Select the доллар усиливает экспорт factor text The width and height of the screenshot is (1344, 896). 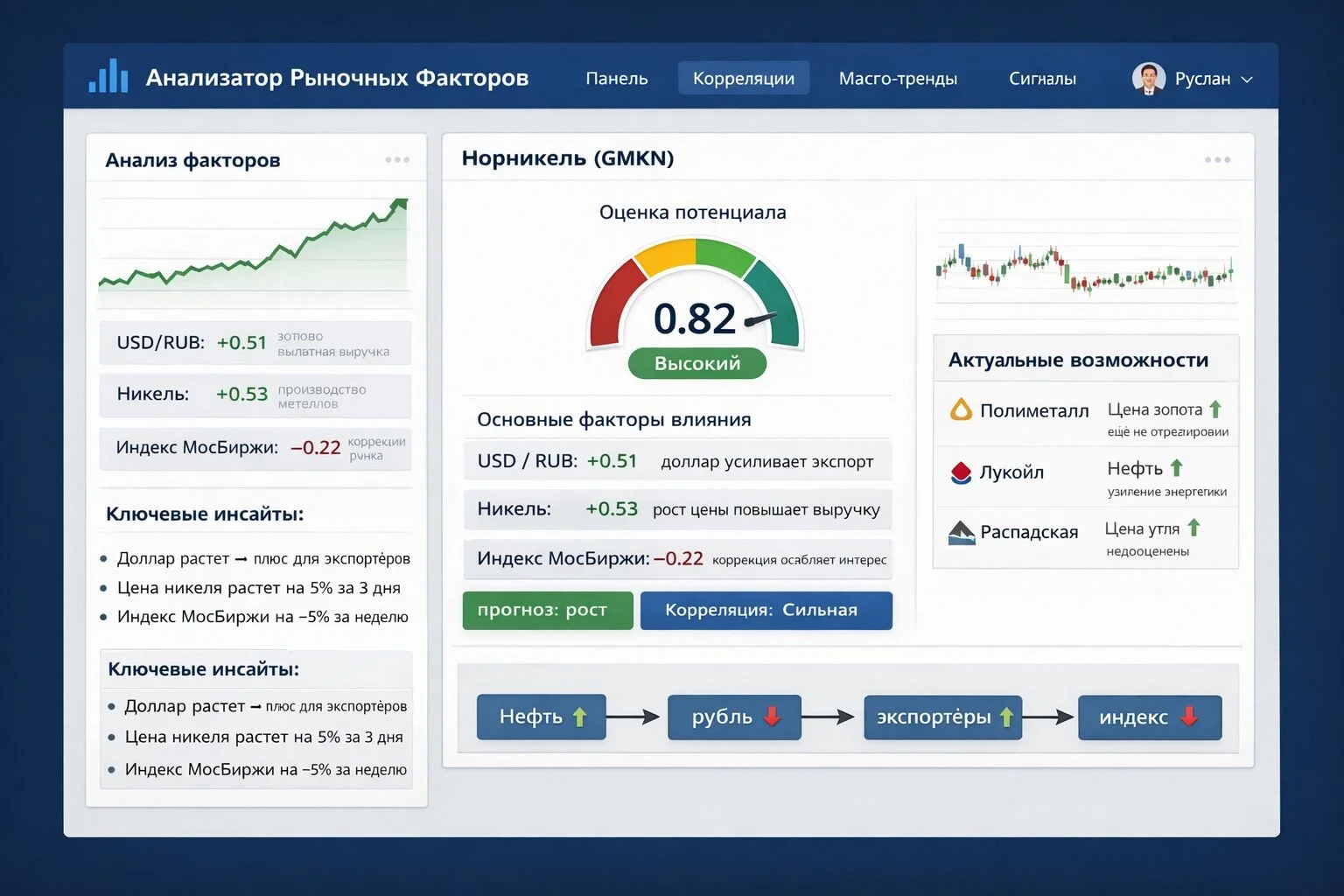click(767, 461)
